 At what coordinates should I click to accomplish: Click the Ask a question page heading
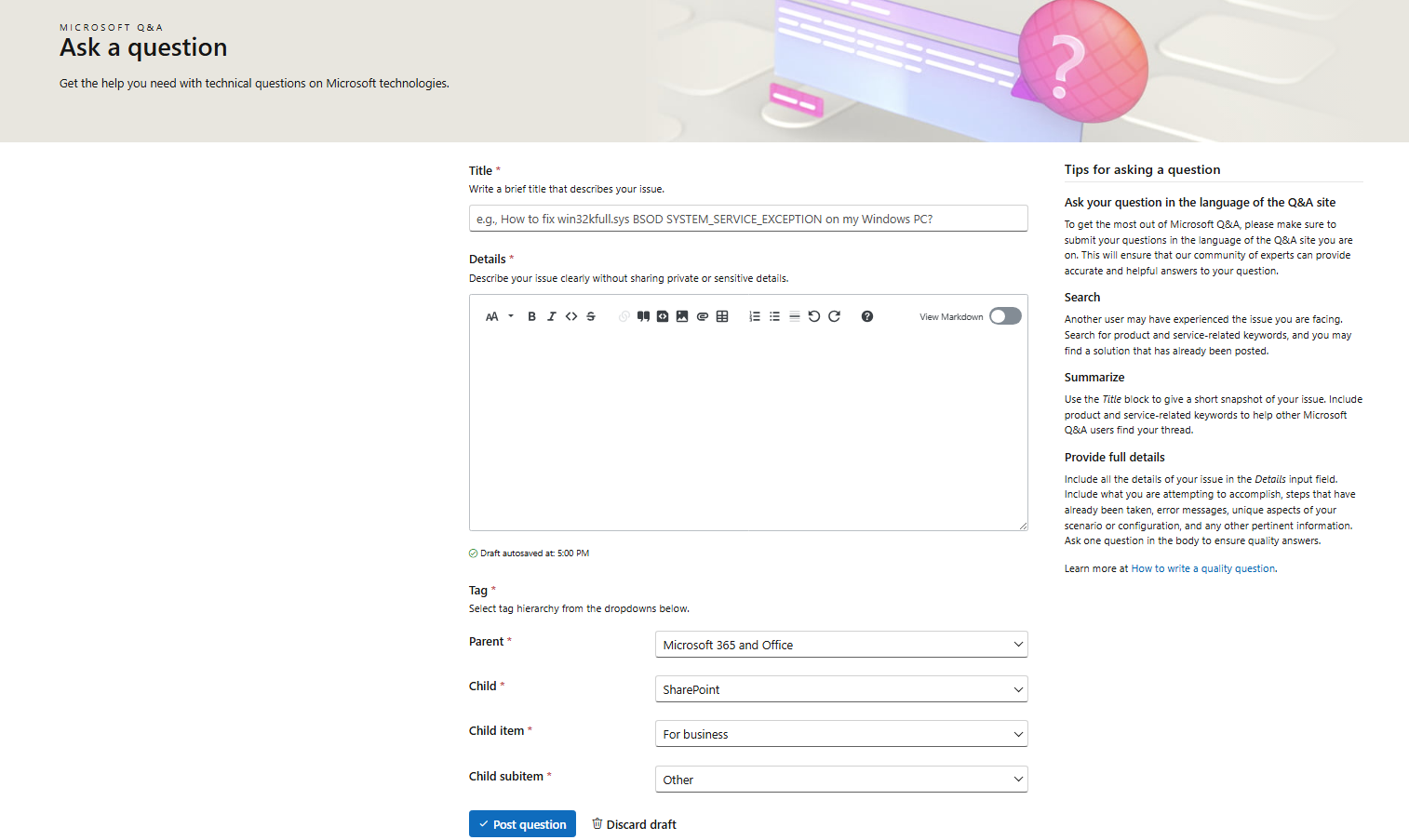pos(143,47)
